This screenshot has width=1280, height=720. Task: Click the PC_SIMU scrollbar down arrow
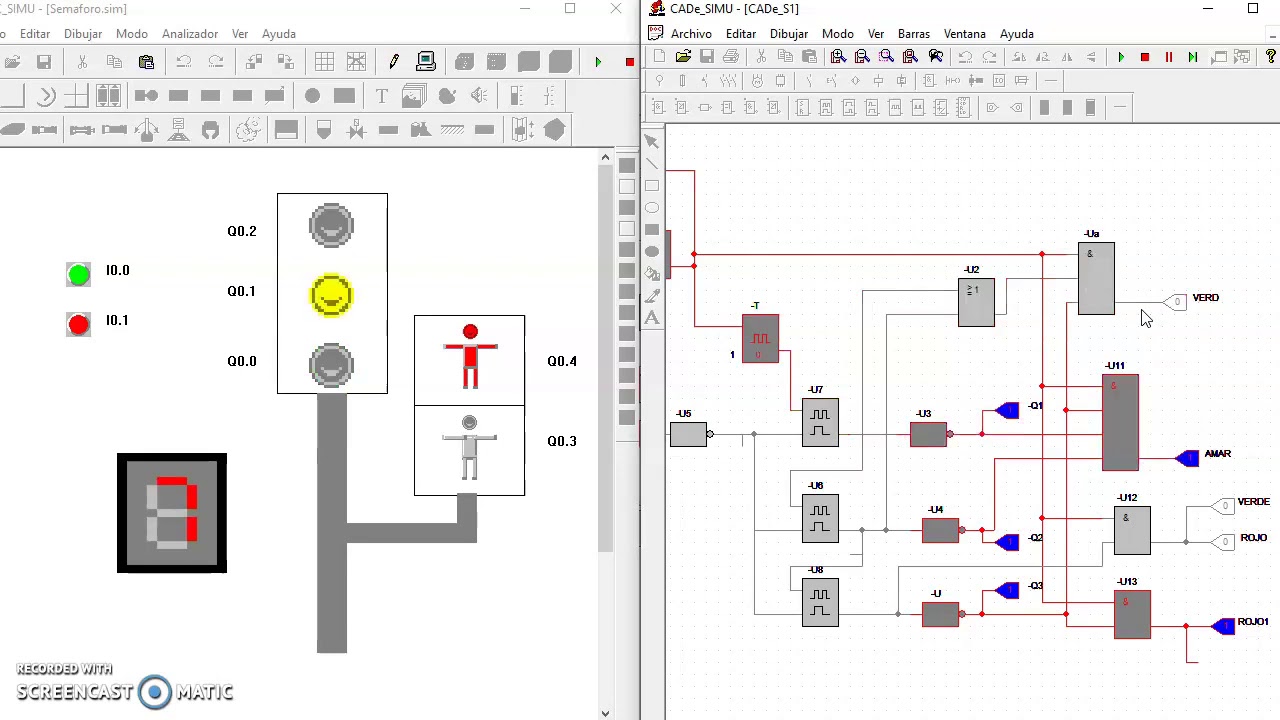coord(606,712)
